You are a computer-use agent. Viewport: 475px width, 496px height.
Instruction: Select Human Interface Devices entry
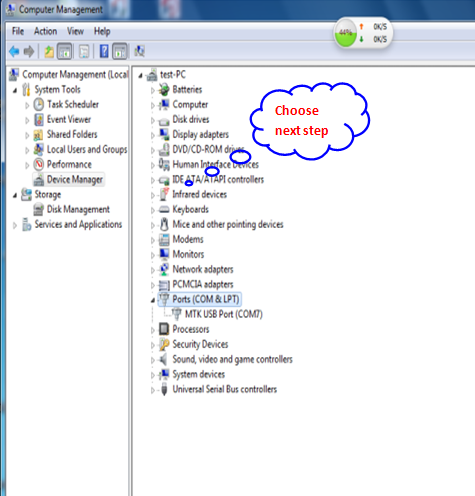pyautogui.click(x=215, y=164)
